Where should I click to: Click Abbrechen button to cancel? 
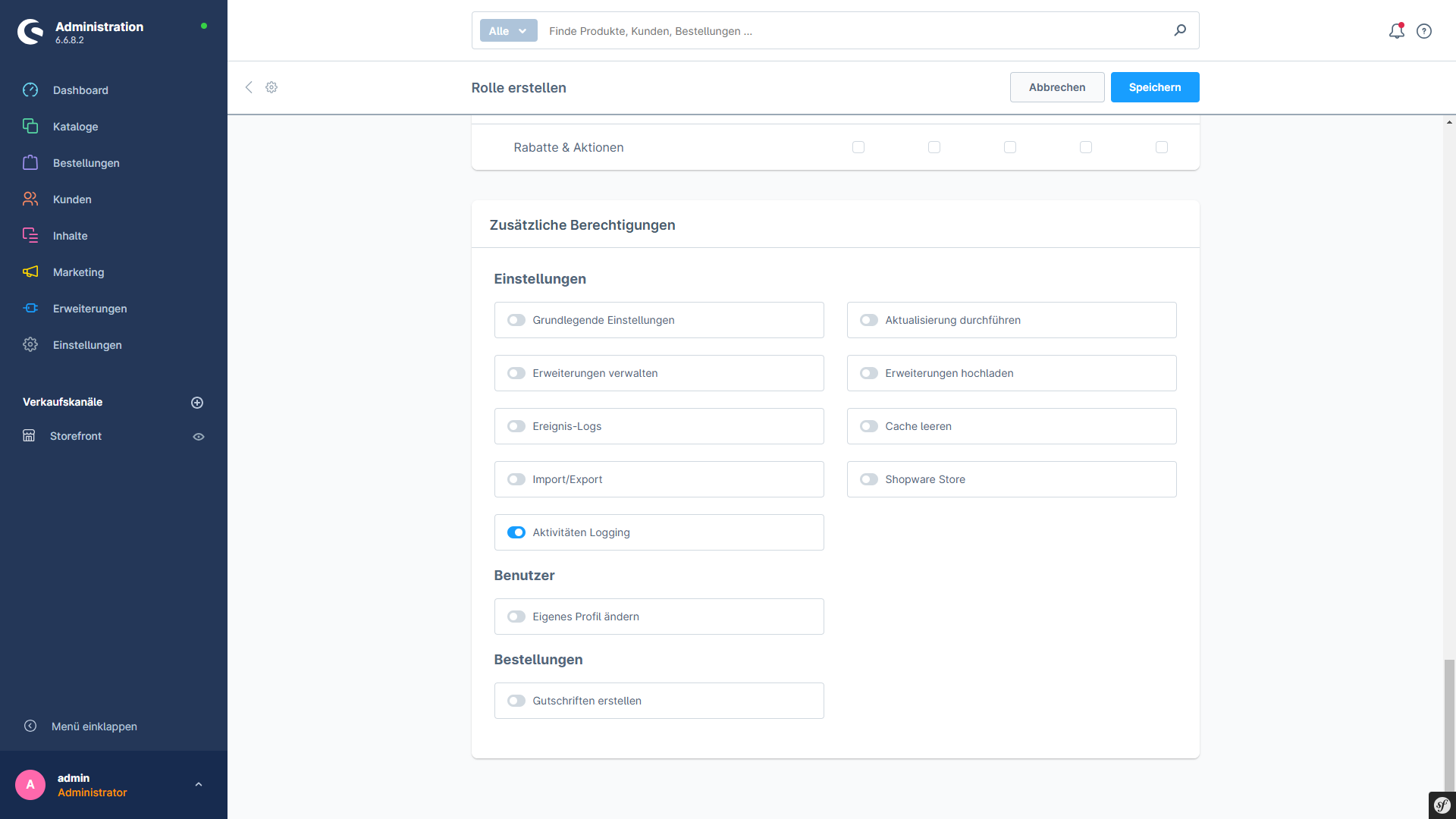[1057, 87]
